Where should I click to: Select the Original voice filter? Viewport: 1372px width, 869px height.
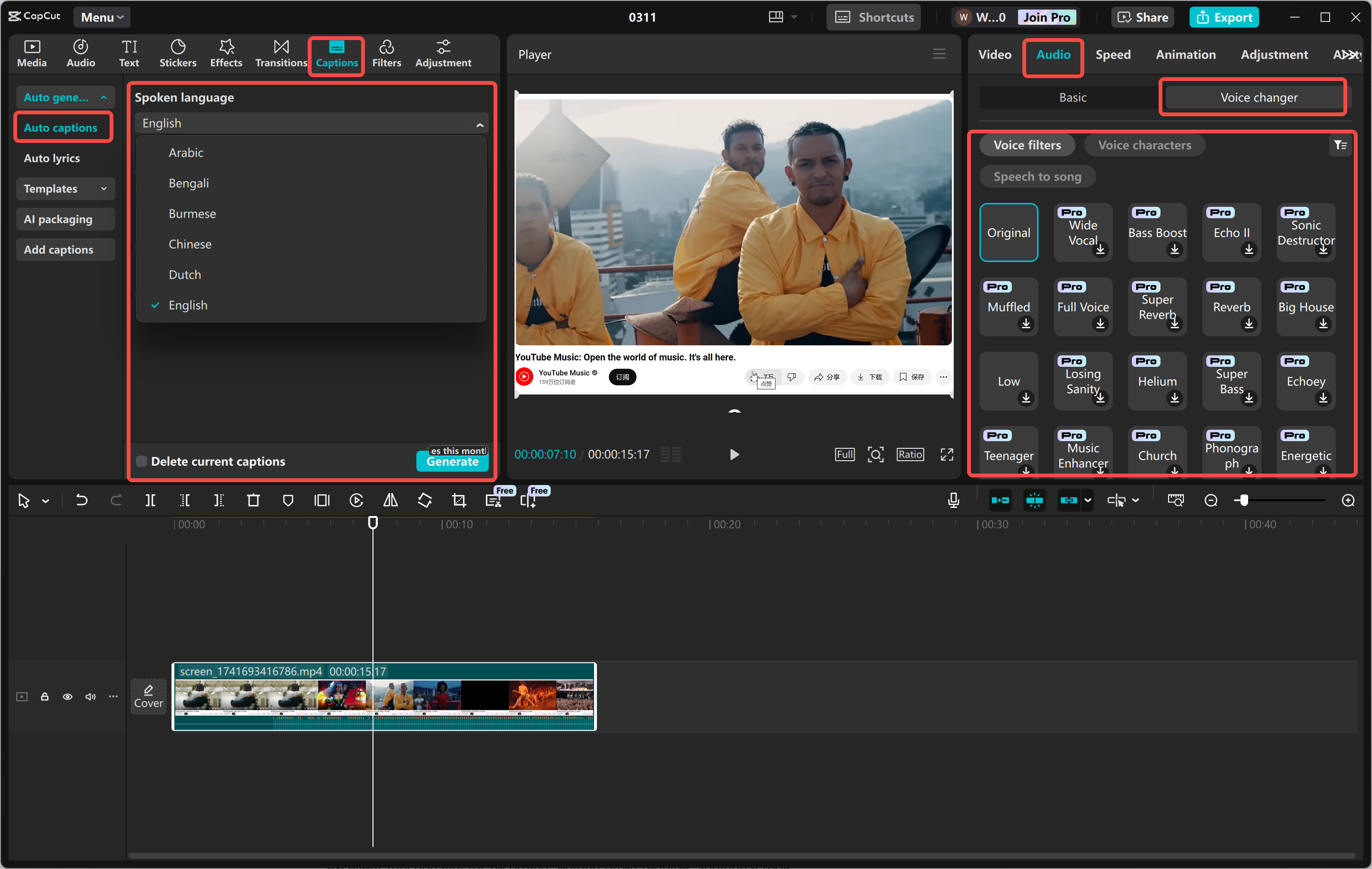tap(1009, 232)
